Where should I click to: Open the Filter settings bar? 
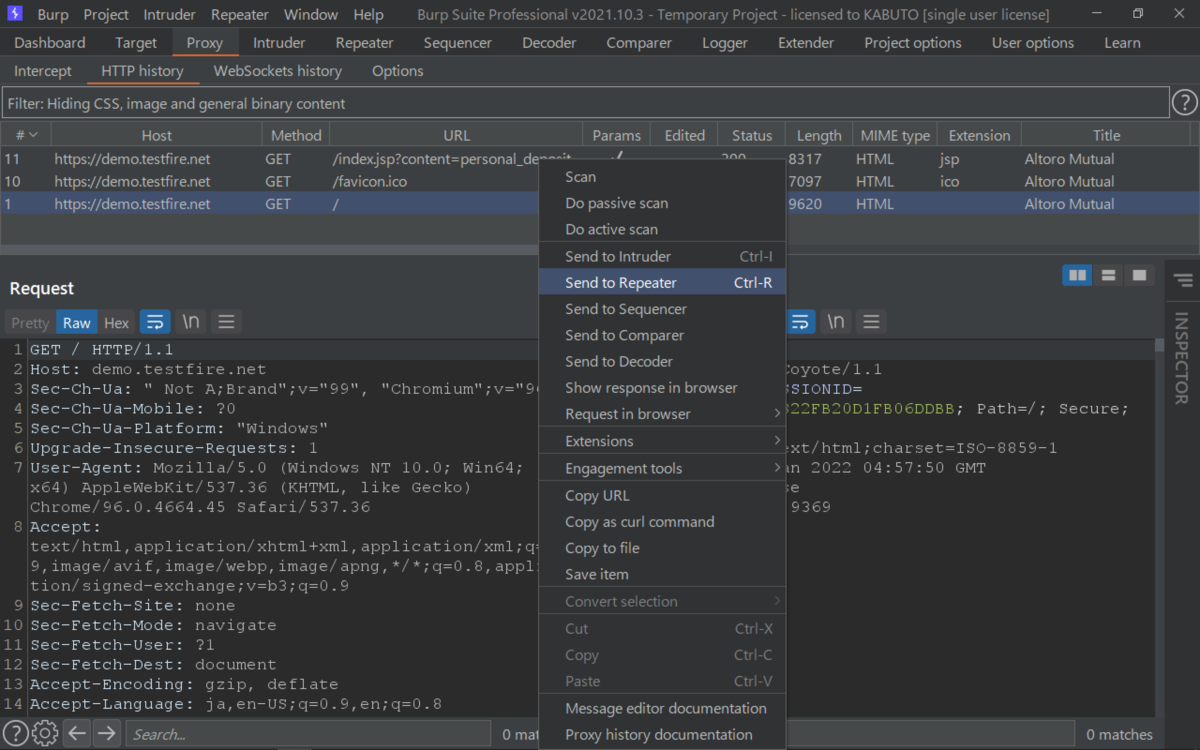(585, 103)
